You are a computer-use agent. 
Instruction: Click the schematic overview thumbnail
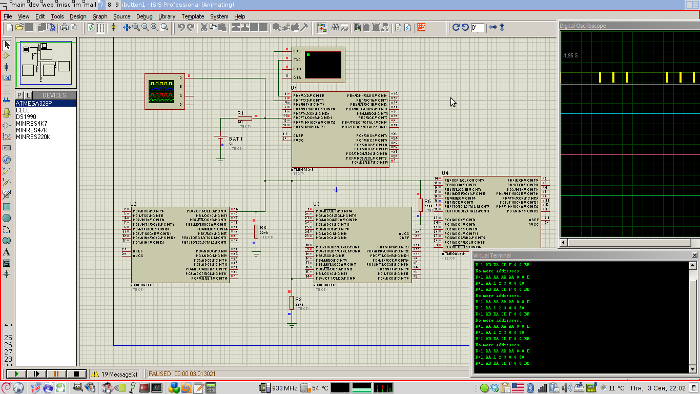pos(46,63)
